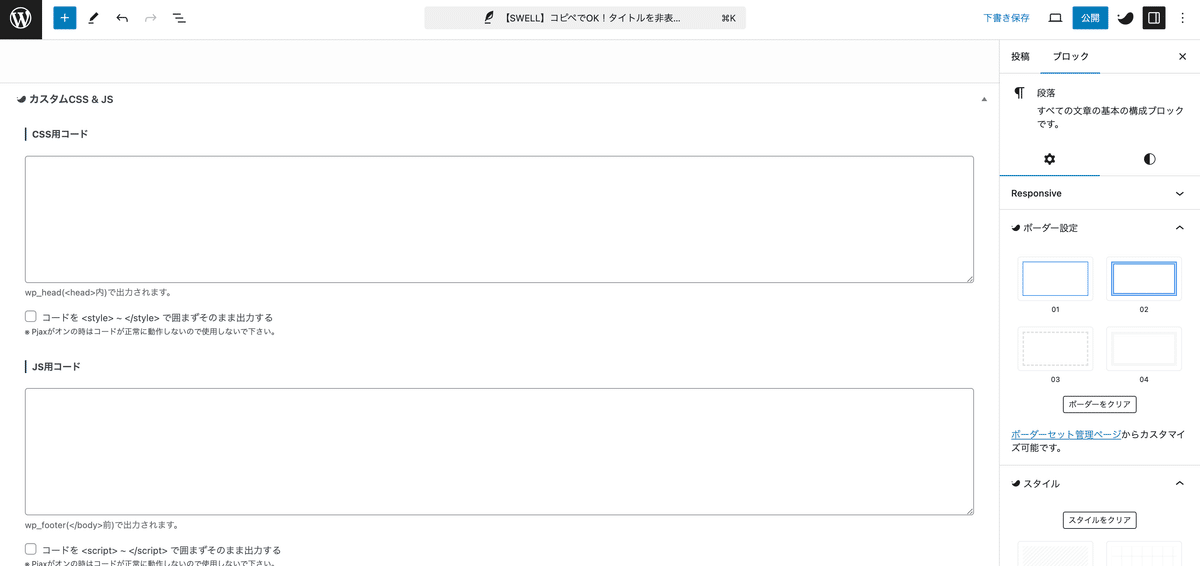Select the pen tools icon
1200x566 pixels.
(93, 18)
